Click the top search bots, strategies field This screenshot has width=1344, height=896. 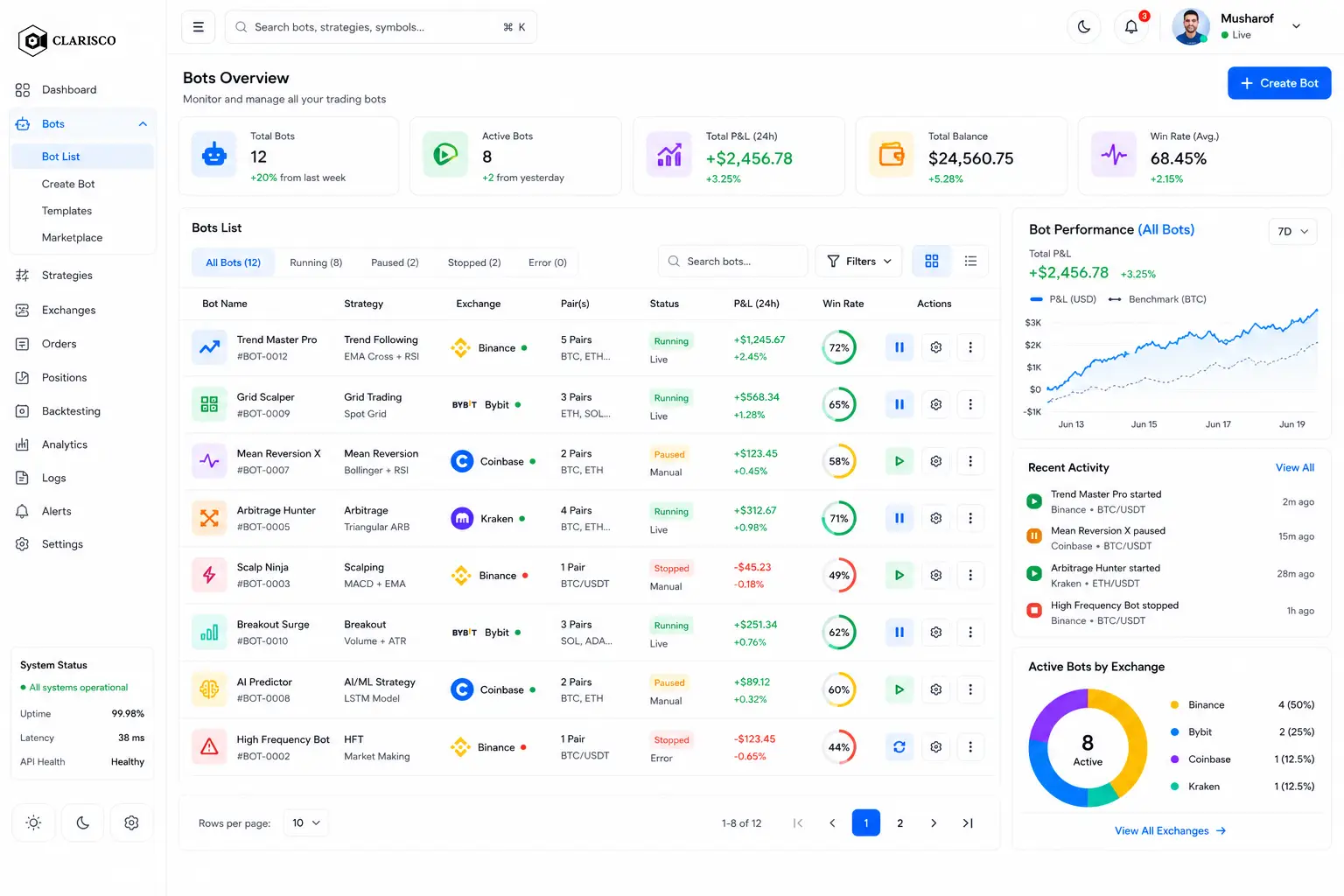(x=381, y=27)
